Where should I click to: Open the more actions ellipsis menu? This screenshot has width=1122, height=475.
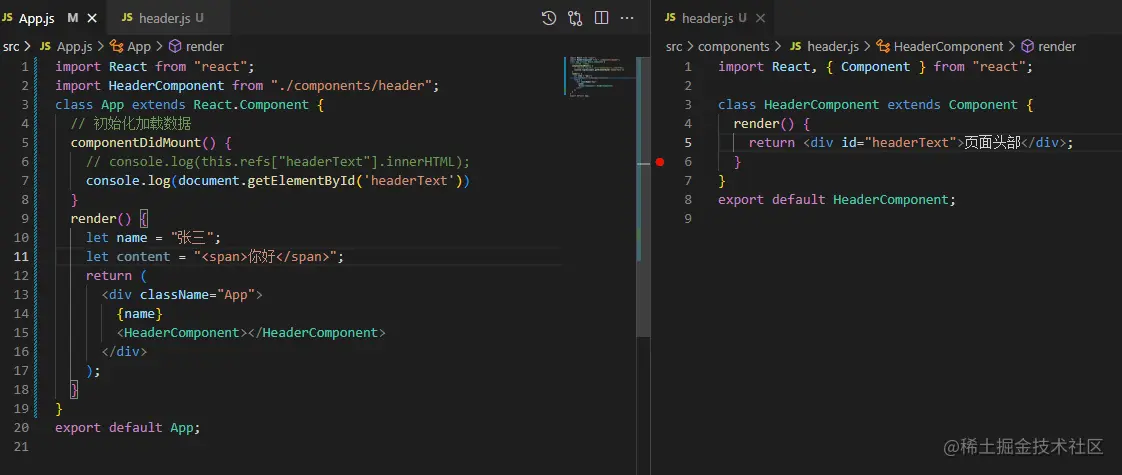point(628,18)
